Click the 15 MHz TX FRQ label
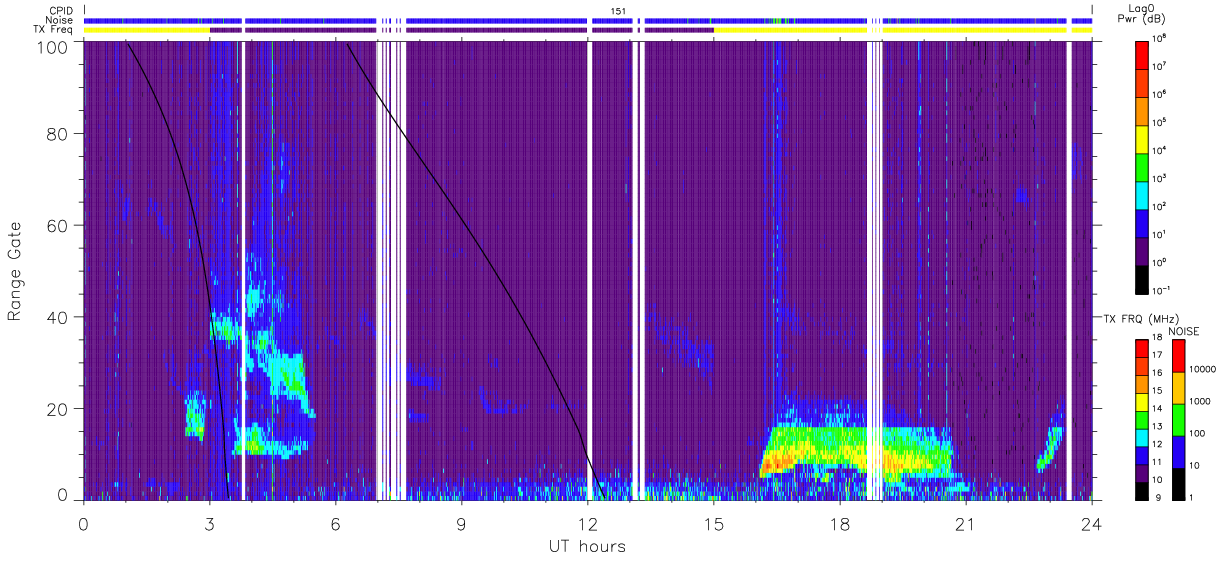Screen dimensions: 1228x567 [1156, 390]
